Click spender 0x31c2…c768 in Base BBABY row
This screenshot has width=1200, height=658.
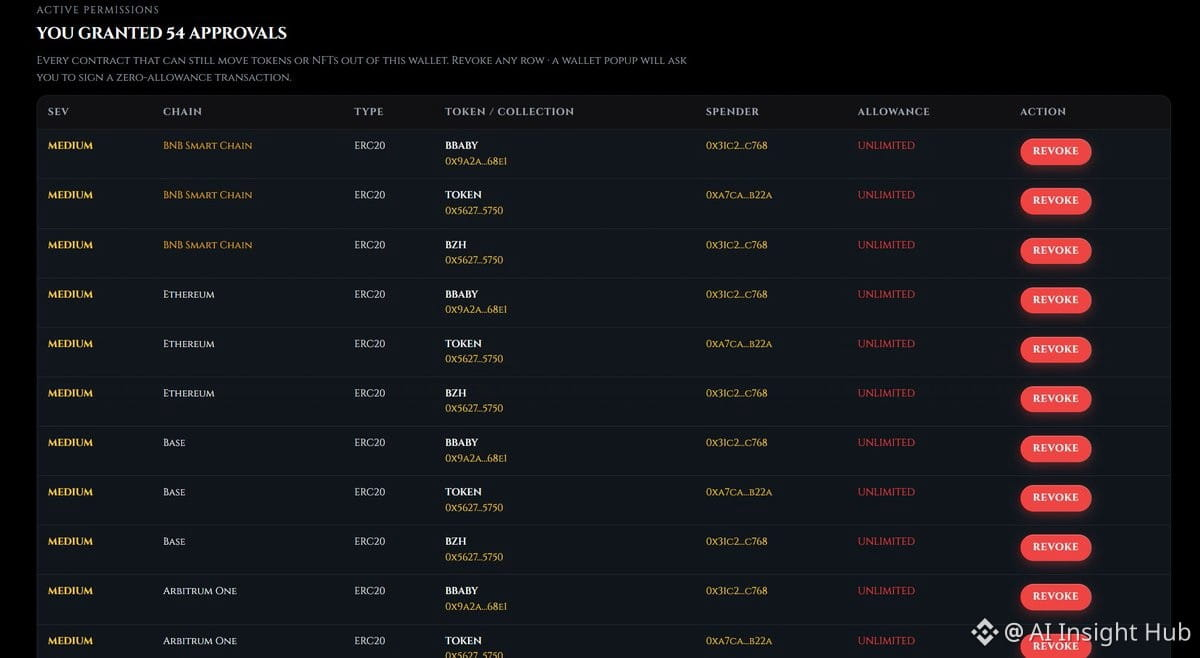pos(737,443)
